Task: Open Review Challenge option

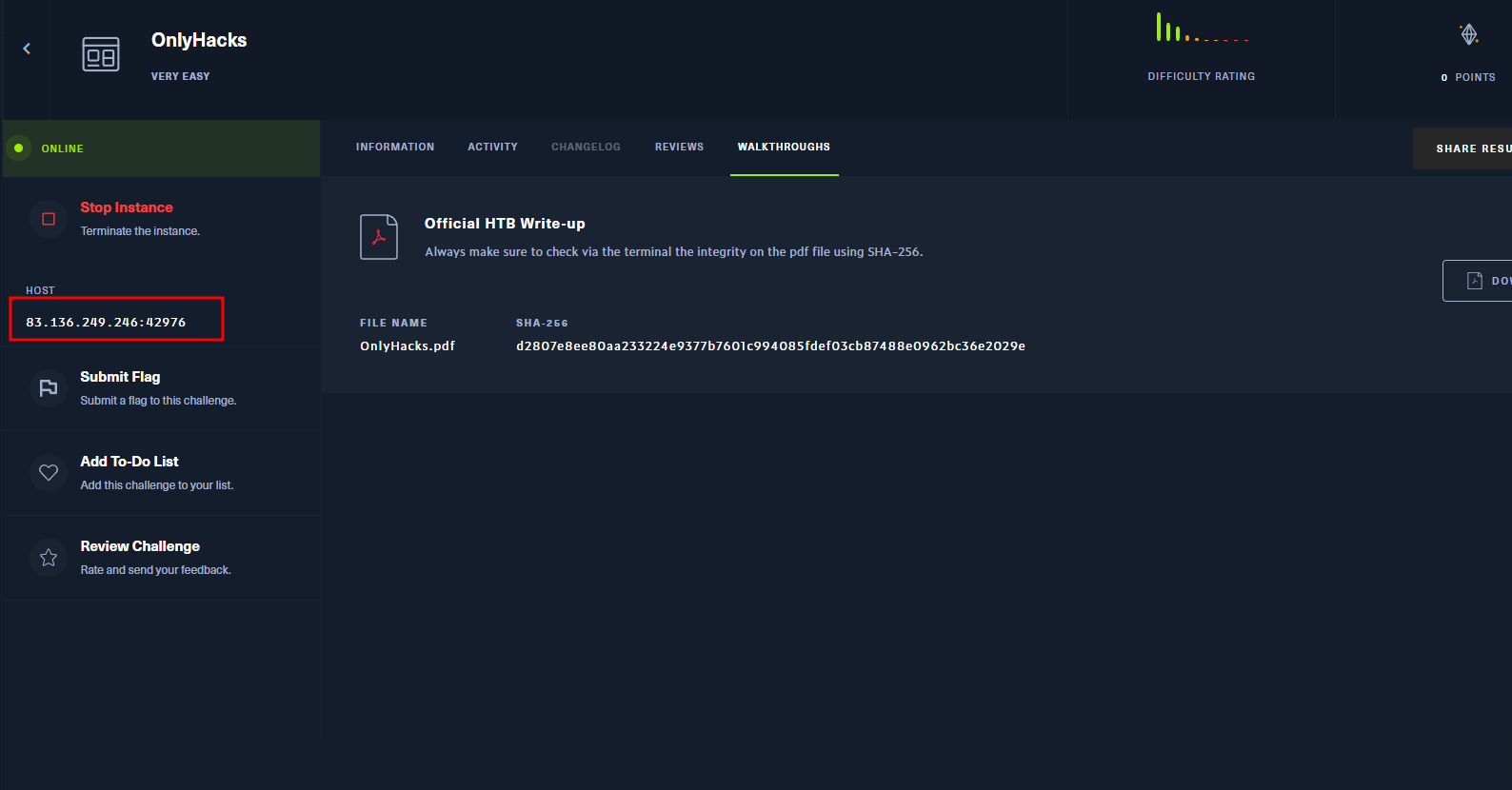Action: tap(140, 546)
